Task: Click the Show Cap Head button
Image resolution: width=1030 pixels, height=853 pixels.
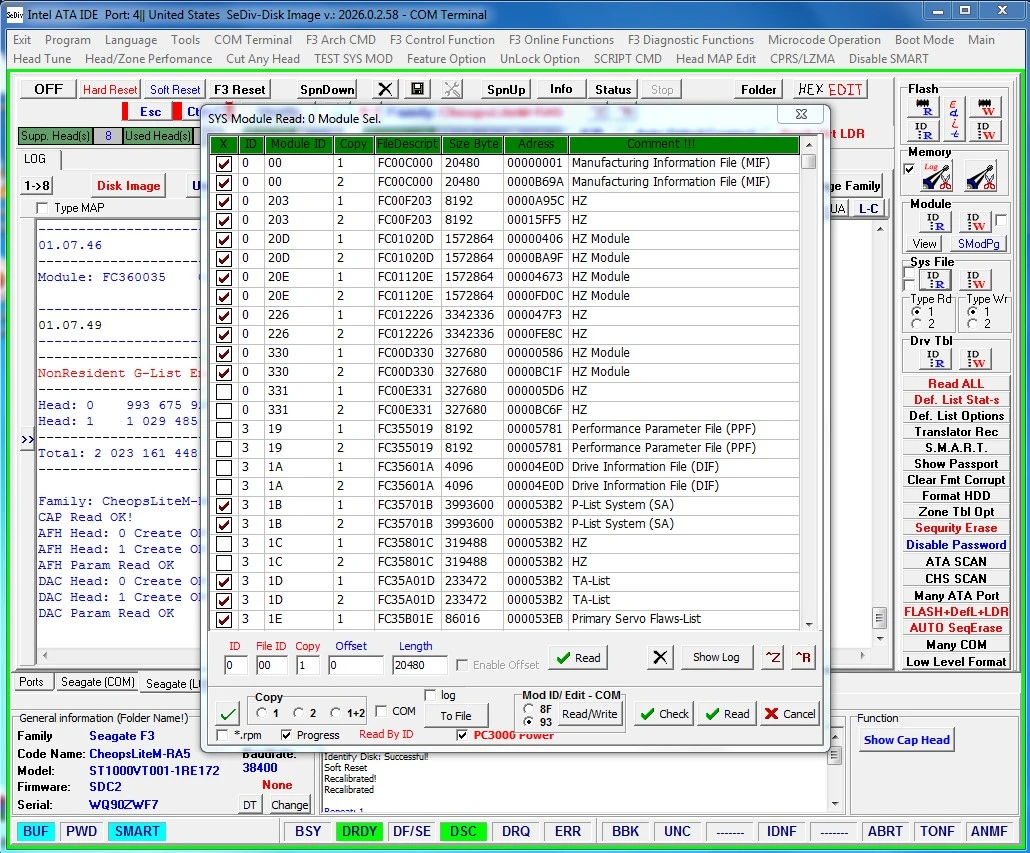Action: pos(906,740)
